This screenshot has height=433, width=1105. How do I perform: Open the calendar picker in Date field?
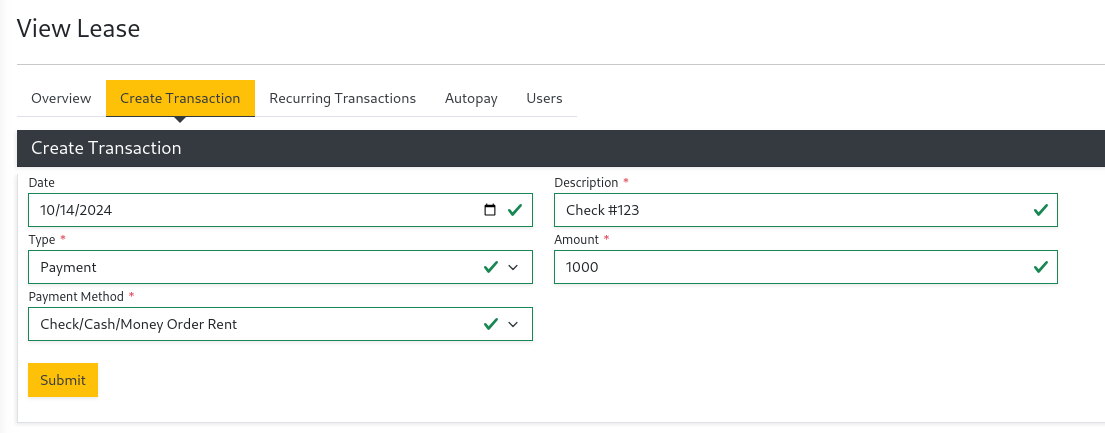point(489,210)
